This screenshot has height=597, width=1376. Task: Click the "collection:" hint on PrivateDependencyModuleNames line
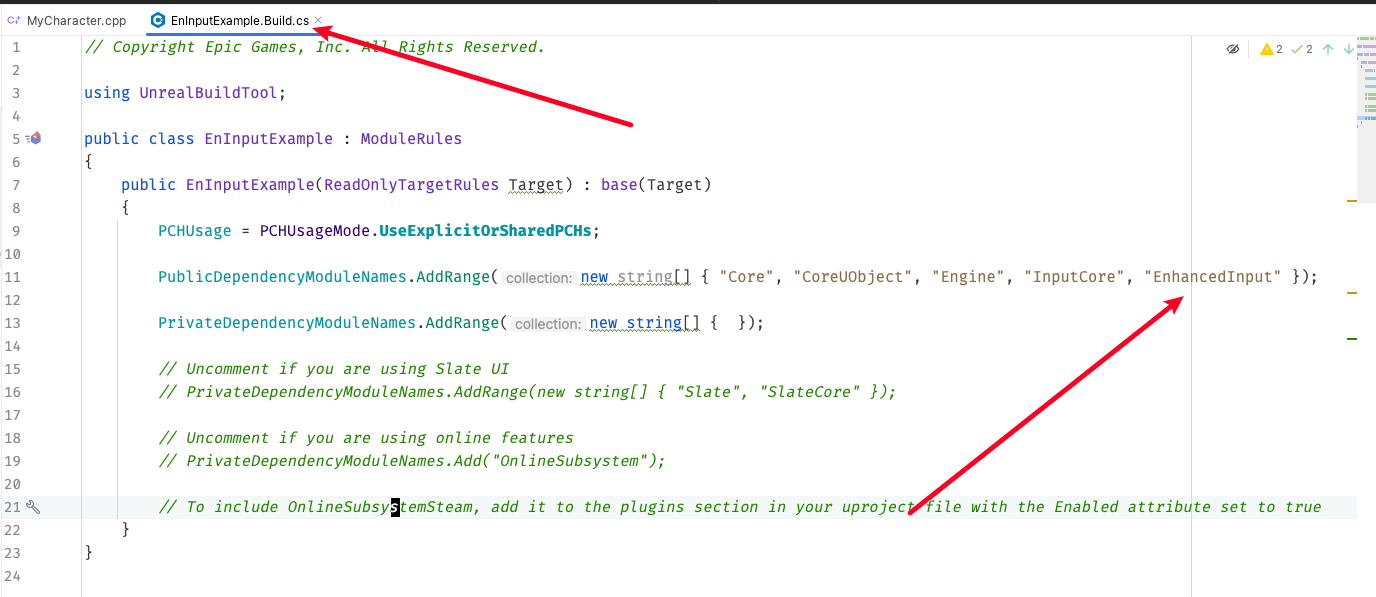(x=548, y=324)
